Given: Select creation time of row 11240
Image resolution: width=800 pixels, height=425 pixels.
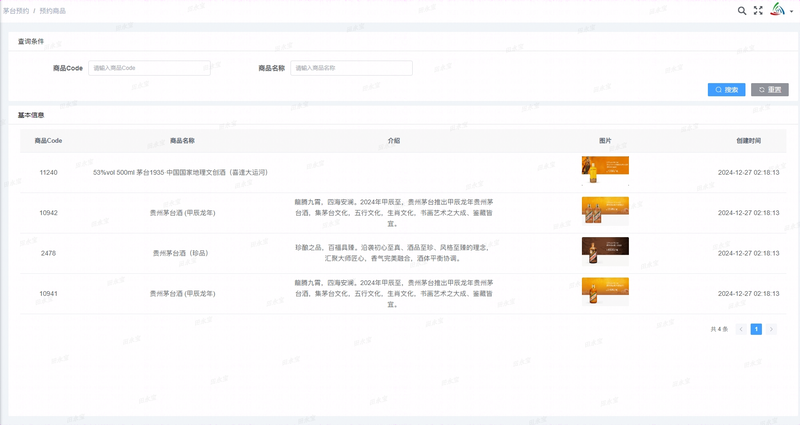Looking at the screenshot, I should (748, 172).
